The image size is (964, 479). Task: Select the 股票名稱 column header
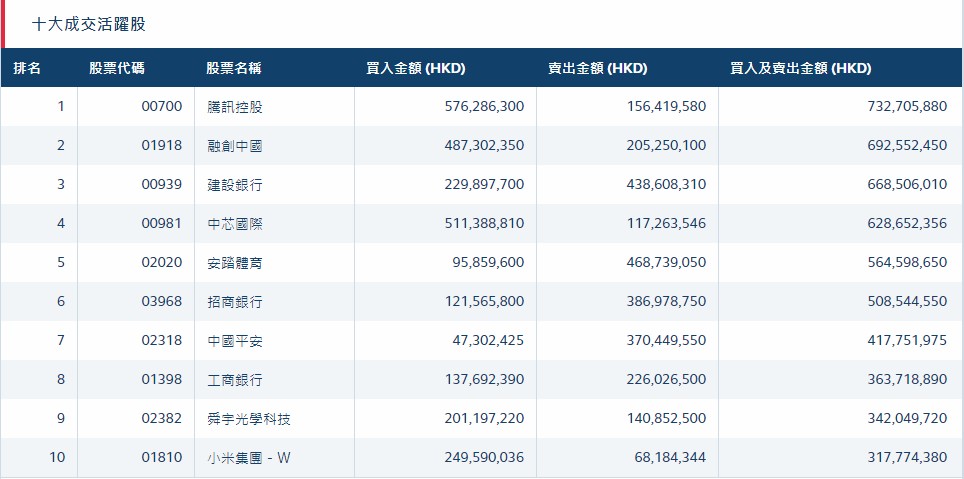234,69
